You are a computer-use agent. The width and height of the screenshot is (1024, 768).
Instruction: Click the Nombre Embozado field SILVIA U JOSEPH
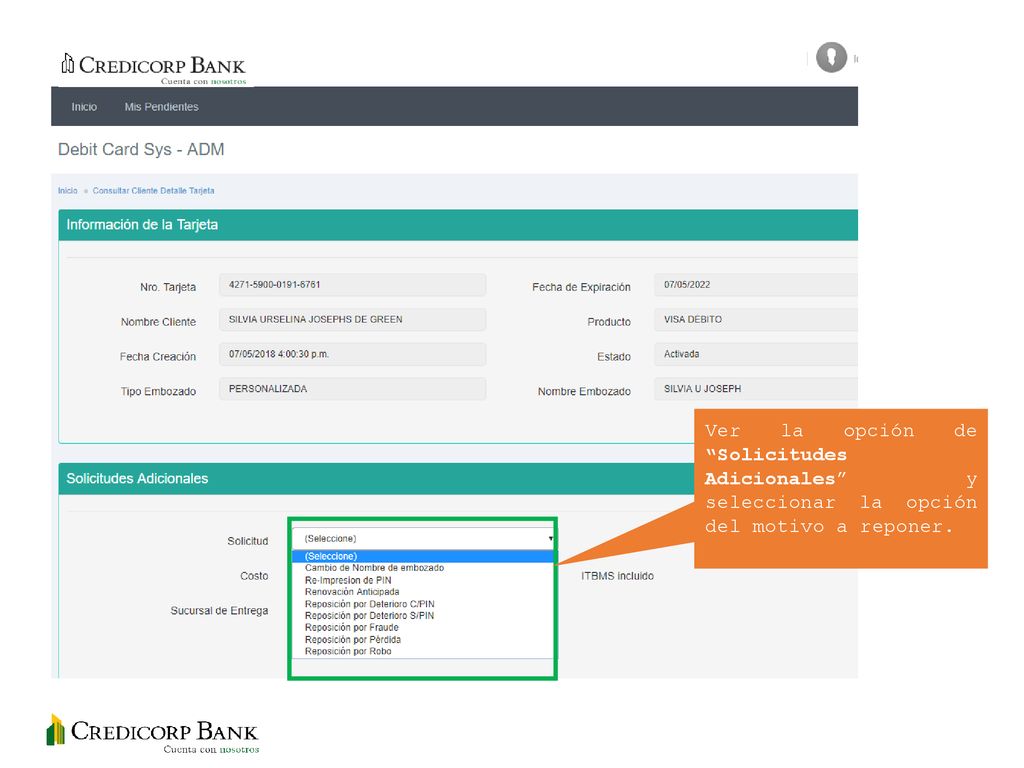(x=756, y=389)
